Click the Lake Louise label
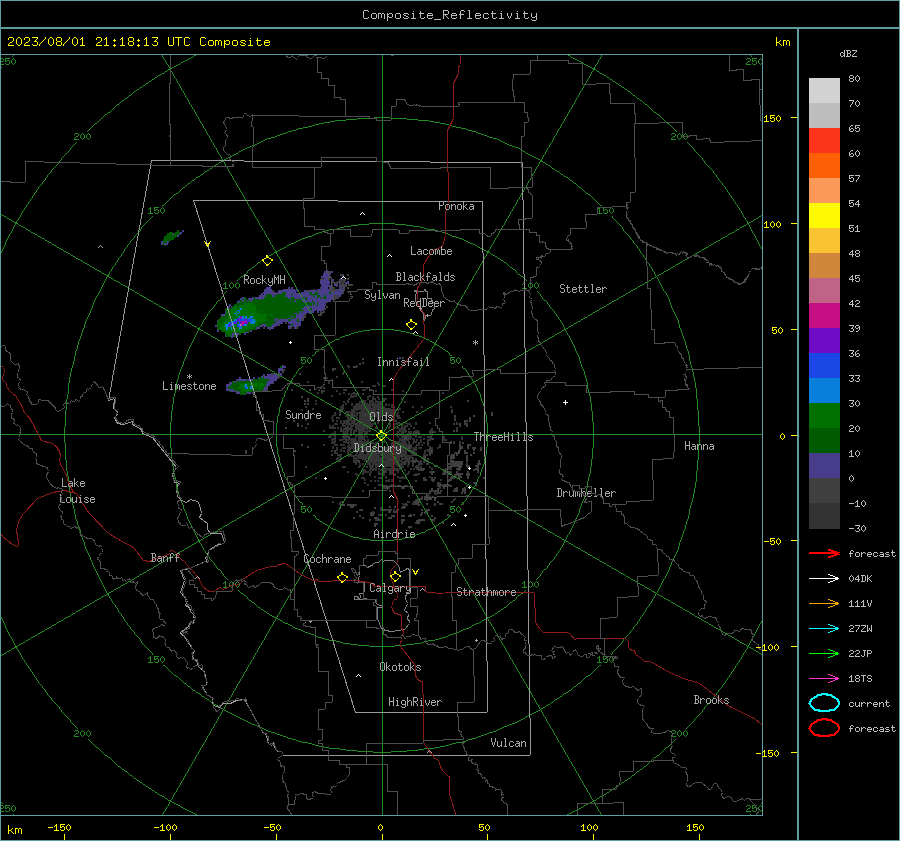This screenshot has width=900, height=841. coord(77,491)
